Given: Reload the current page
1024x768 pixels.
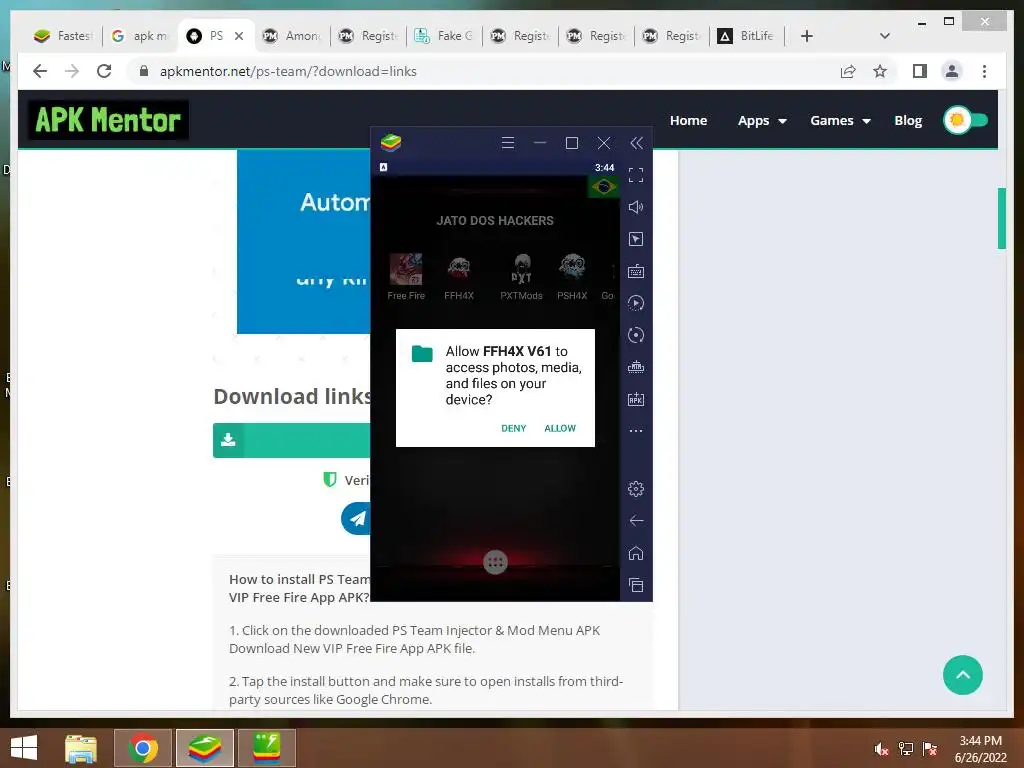Looking at the screenshot, I should point(104,71).
